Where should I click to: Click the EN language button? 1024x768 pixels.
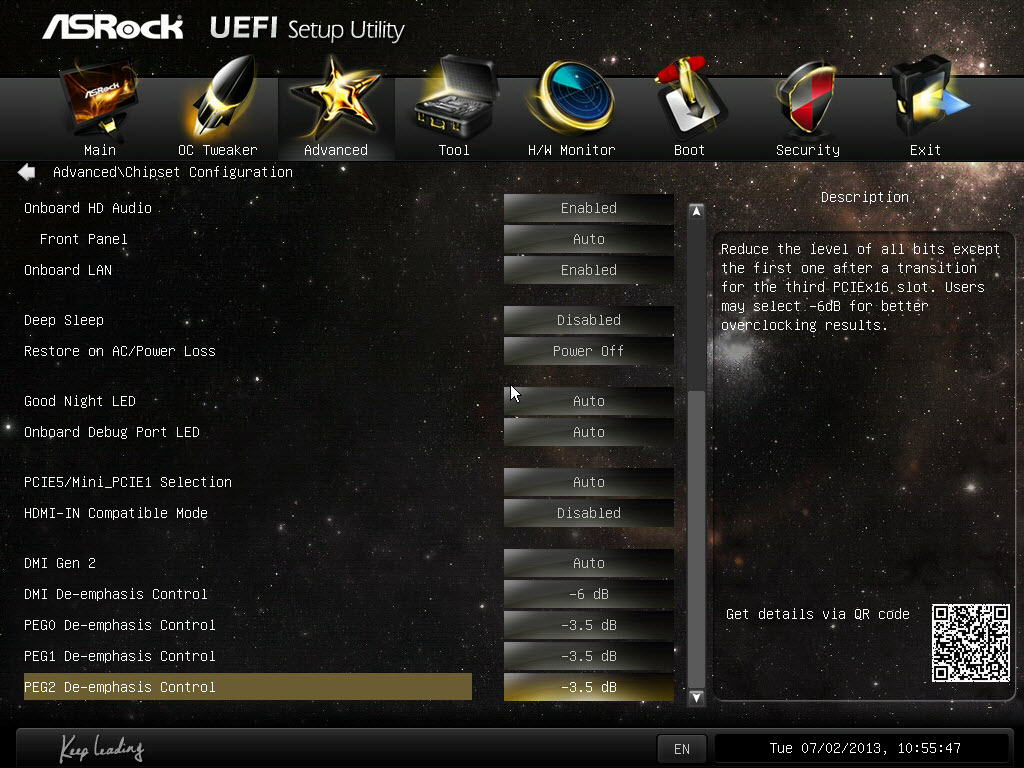[682, 749]
